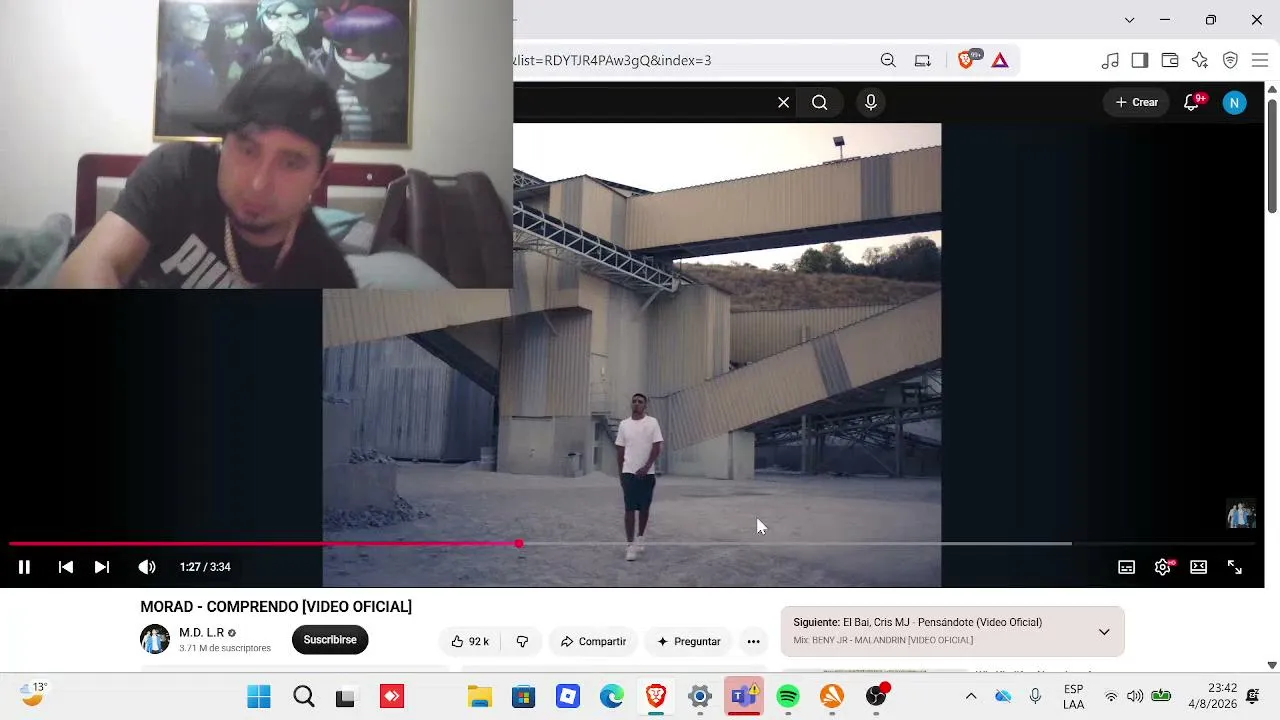Toggle subtitles on the video

1126,567
